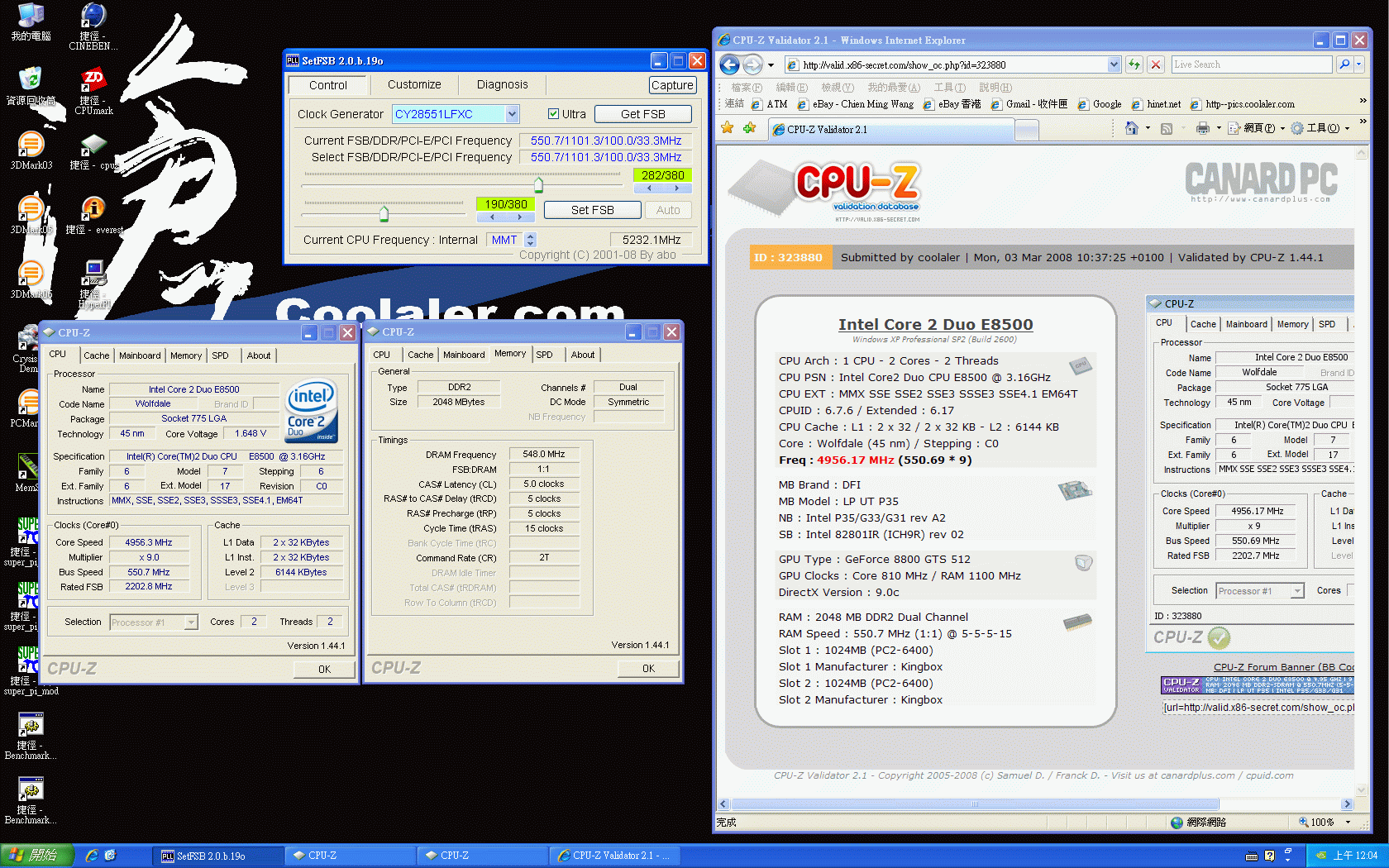Switch to SetFSB taskbar button

pyautogui.click(x=217, y=856)
